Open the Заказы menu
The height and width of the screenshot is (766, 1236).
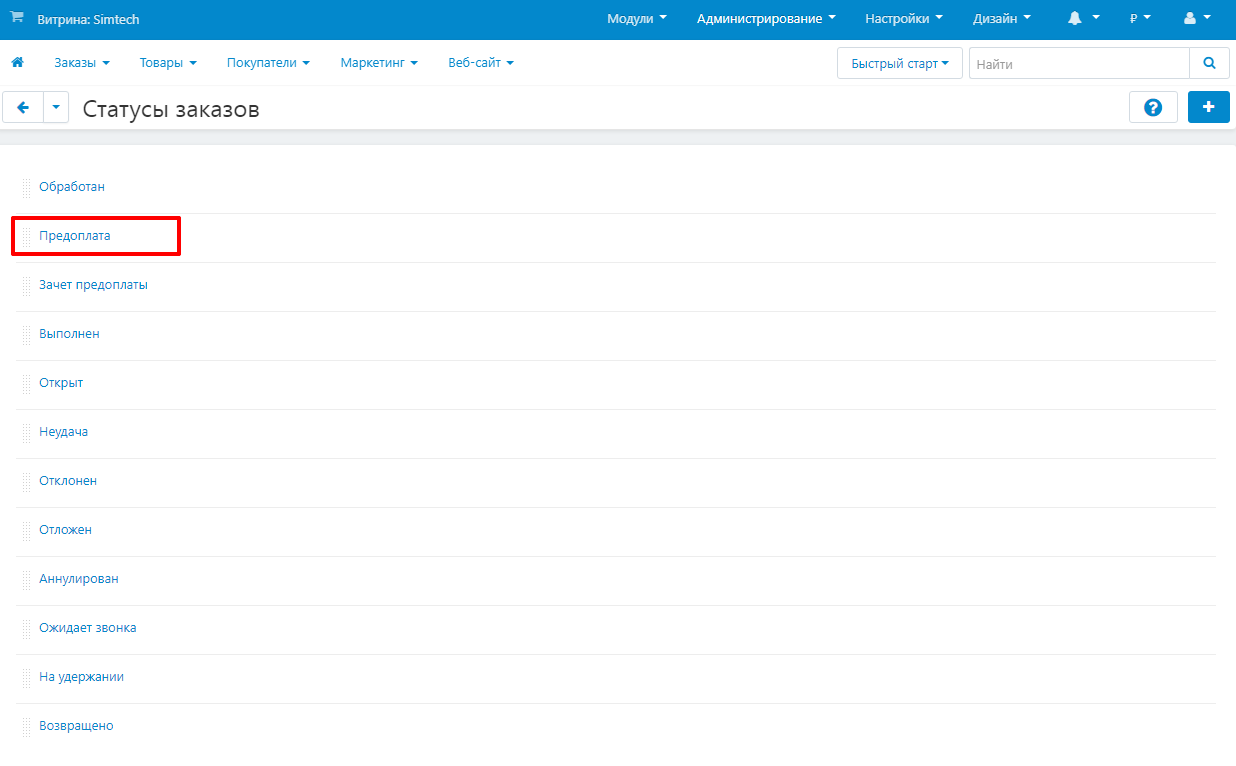(82, 63)
